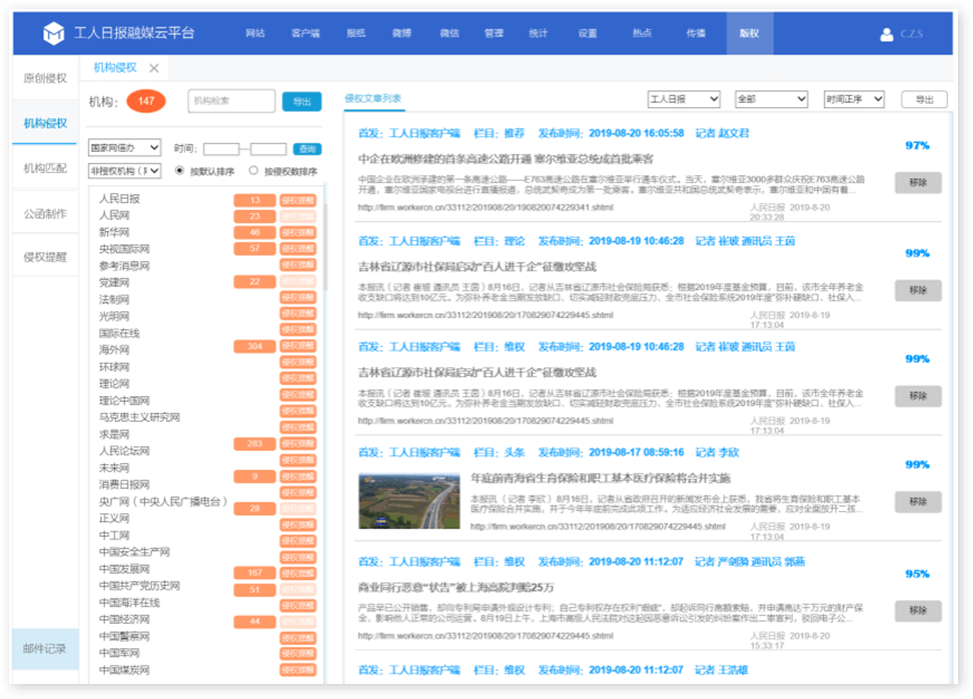This screenshot has height=699, width=973.
Task: Select 海外网 in institution list
Action: point(114,350)
